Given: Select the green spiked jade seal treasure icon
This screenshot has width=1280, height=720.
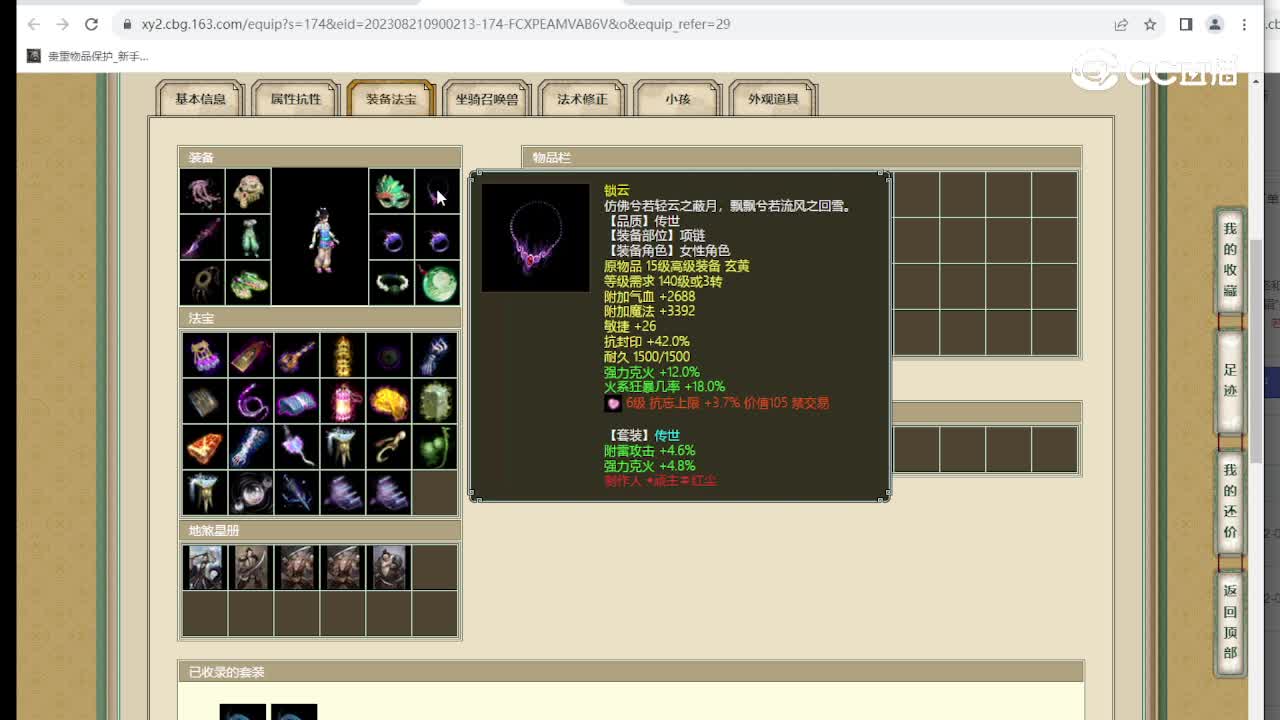Looking at the screenshot, I should (x=435, y=401).
